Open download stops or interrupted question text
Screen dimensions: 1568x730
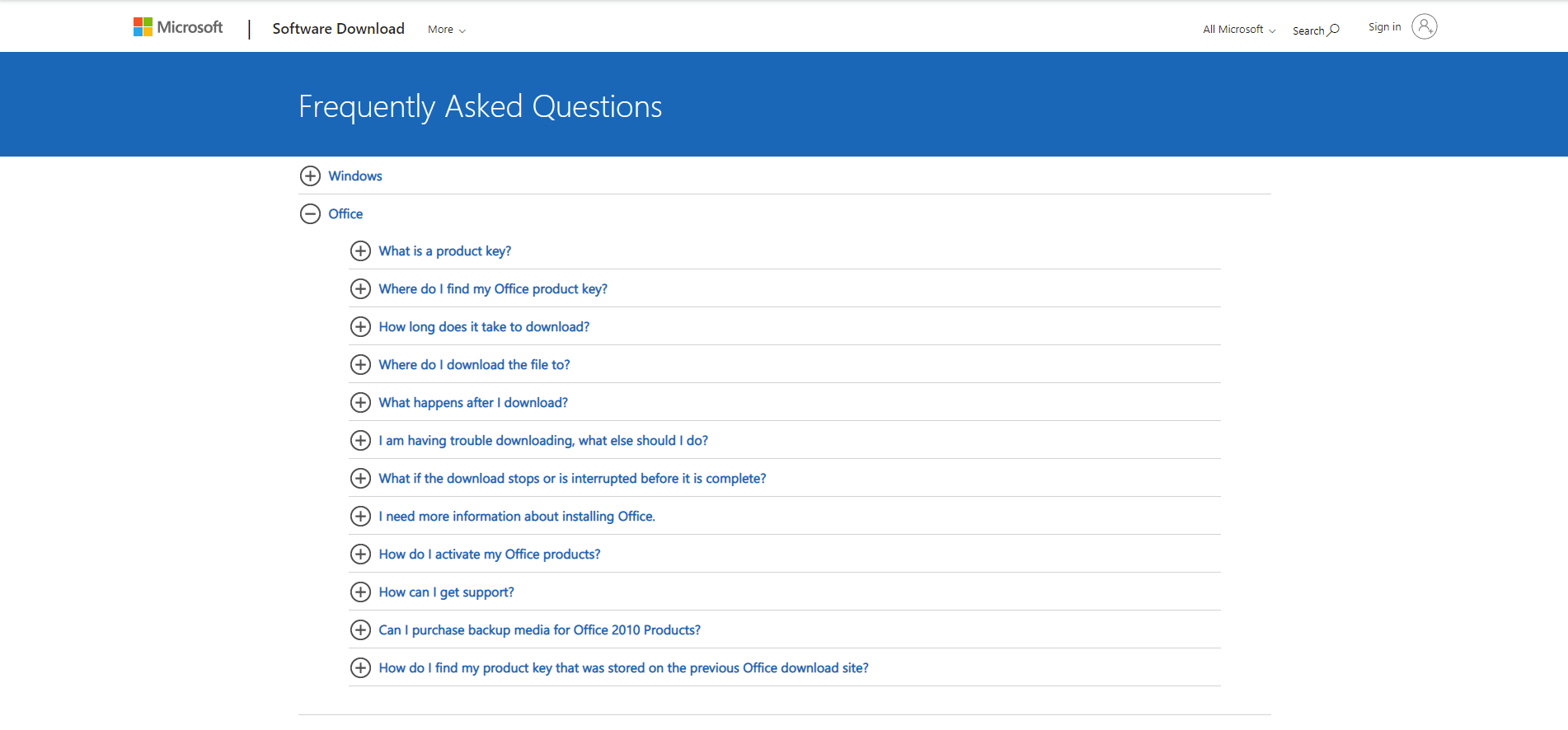[572, 479]
